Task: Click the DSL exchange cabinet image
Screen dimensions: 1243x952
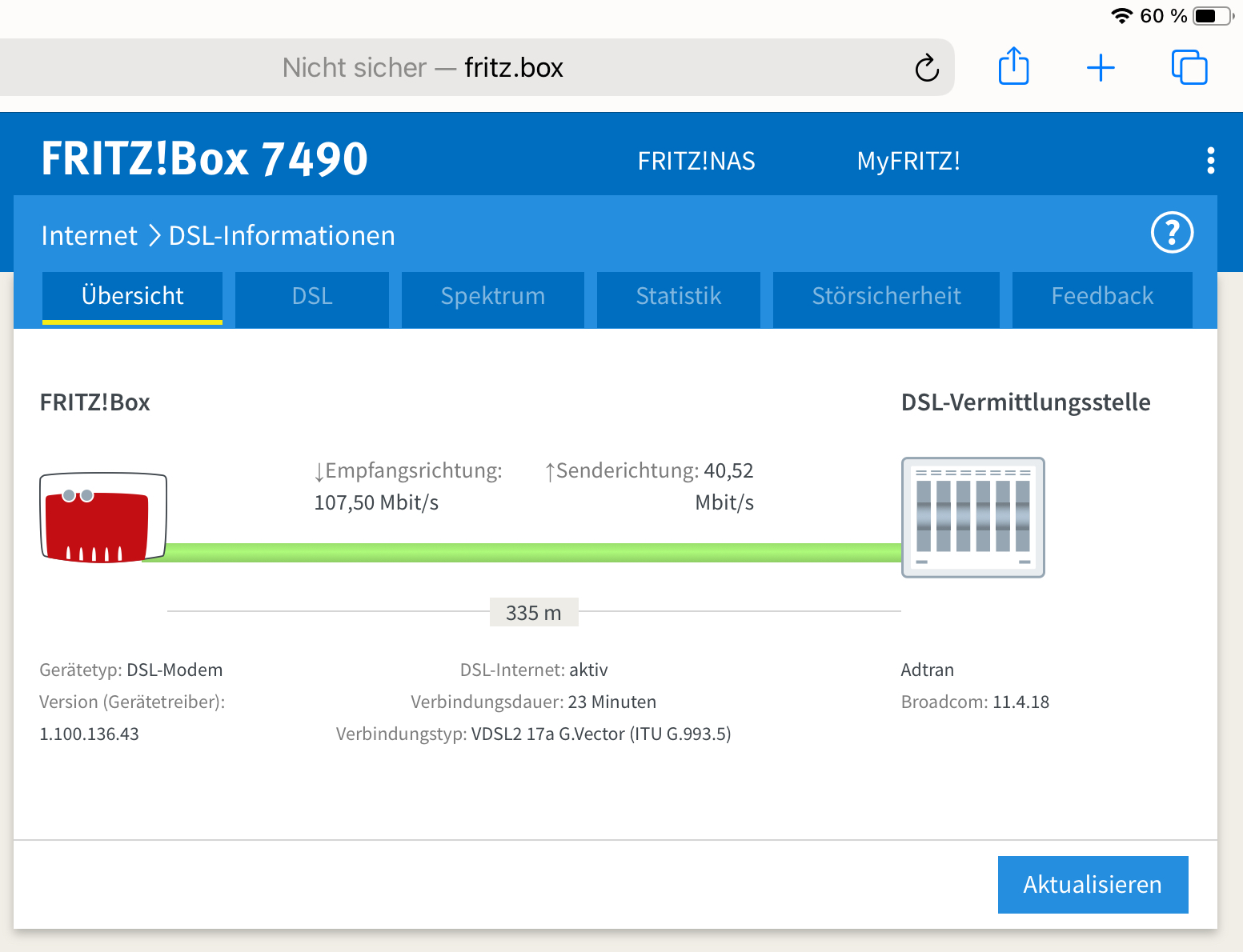Action: point(972,518)
